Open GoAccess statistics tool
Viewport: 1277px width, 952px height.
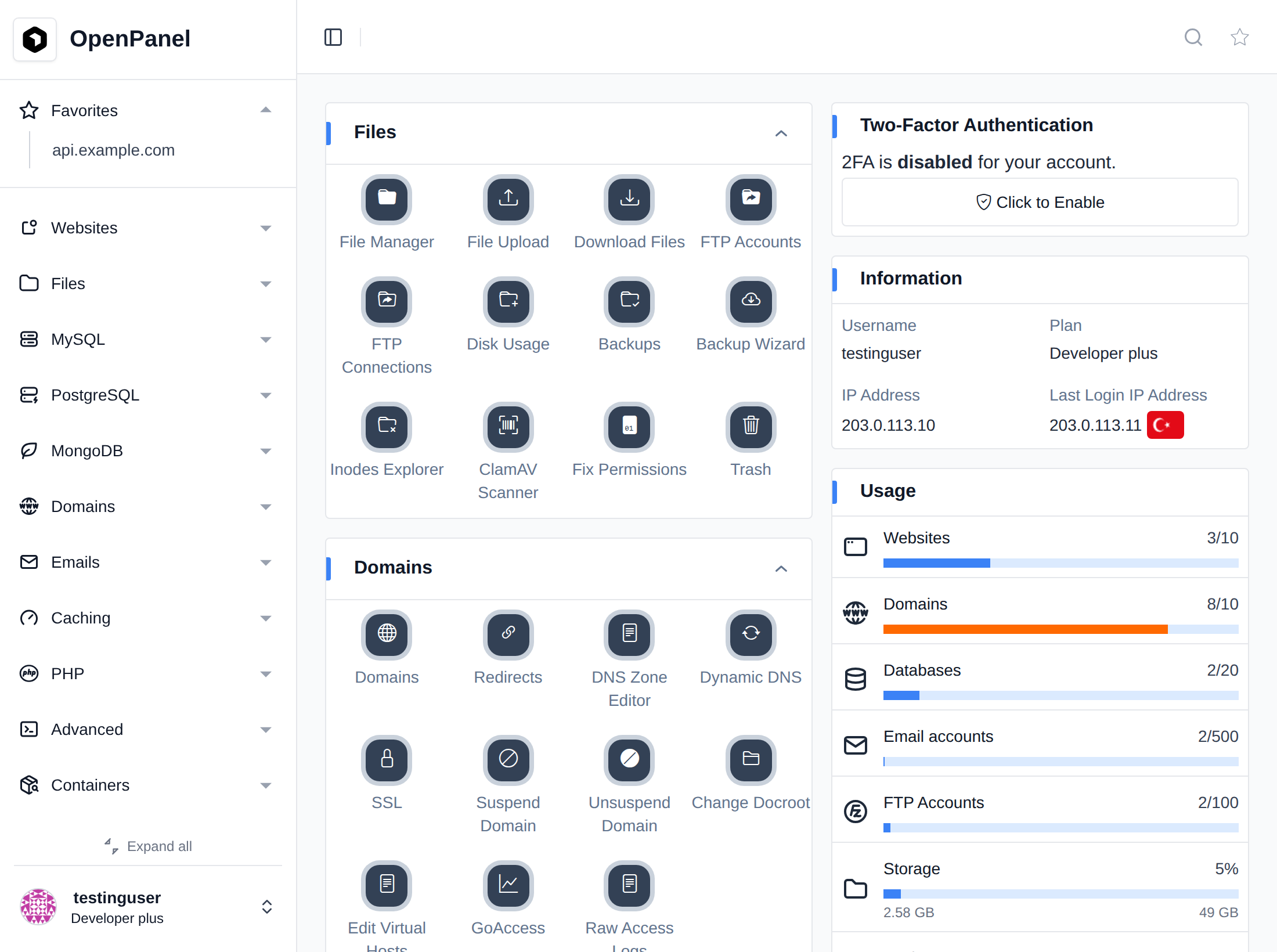pyautogui.click(x=508, y=885)
